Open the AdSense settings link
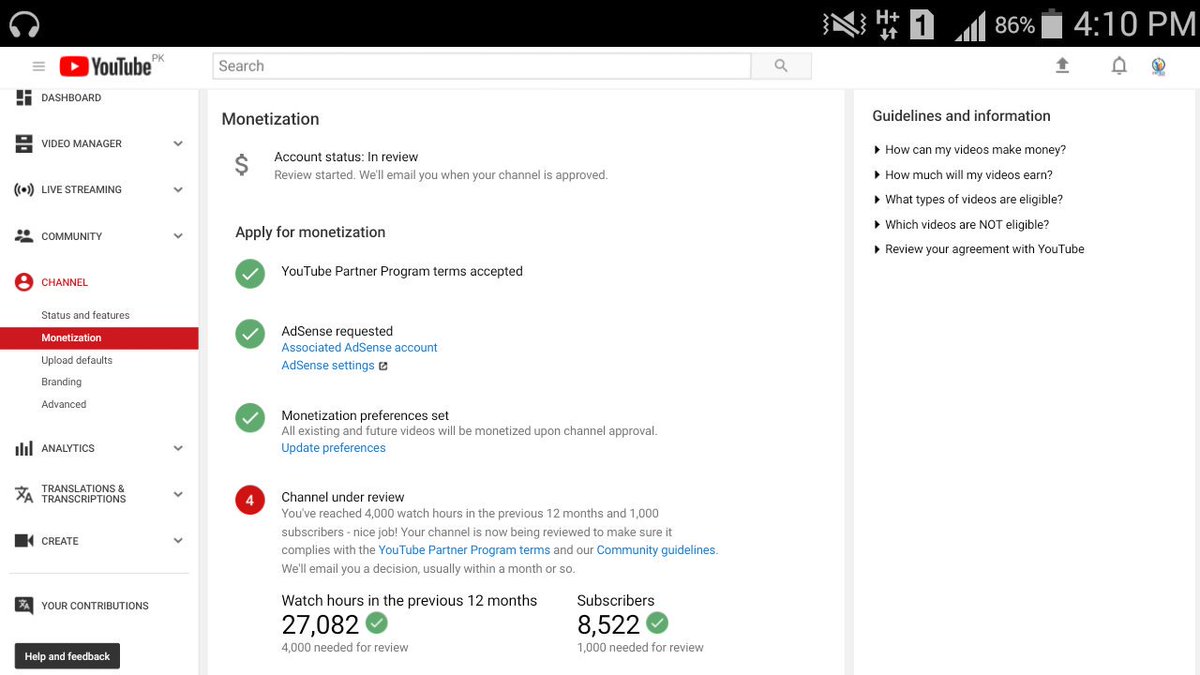This screenshot has height=675, width=1200. pyautogui.click(x=328, y=366)
